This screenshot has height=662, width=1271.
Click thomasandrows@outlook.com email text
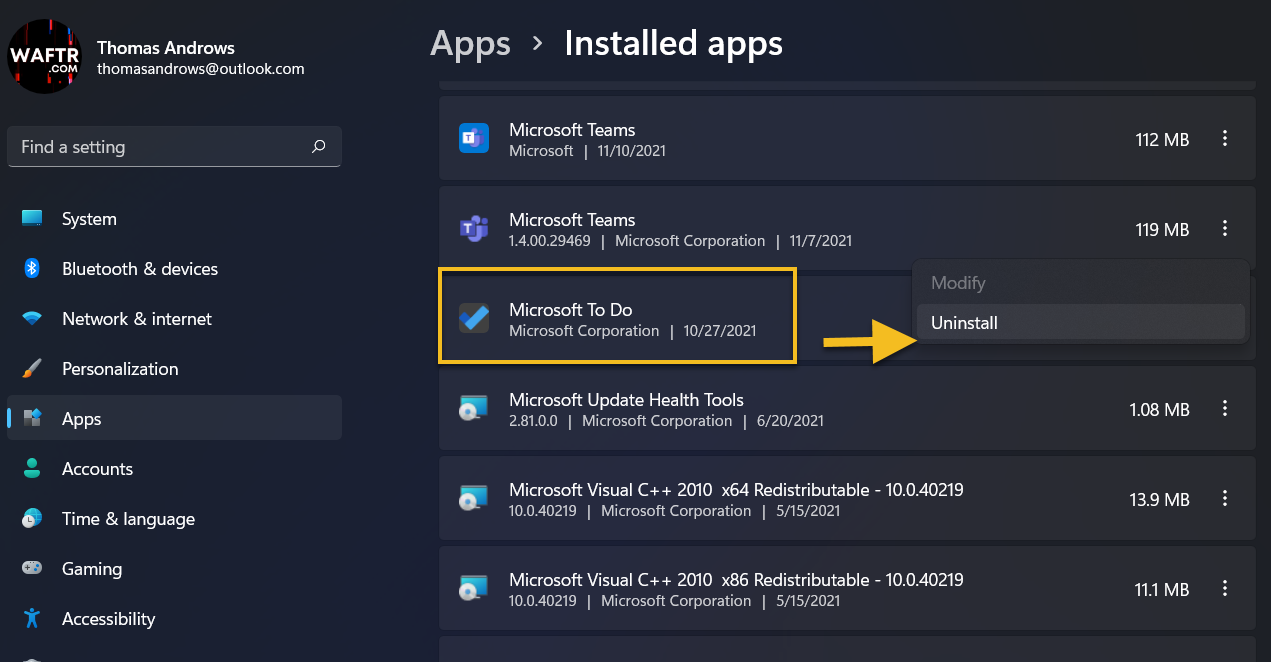point(200,69)
